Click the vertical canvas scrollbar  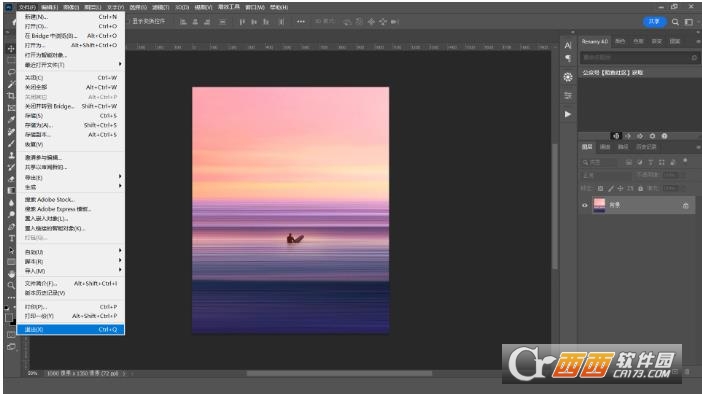tap(555, 206)
